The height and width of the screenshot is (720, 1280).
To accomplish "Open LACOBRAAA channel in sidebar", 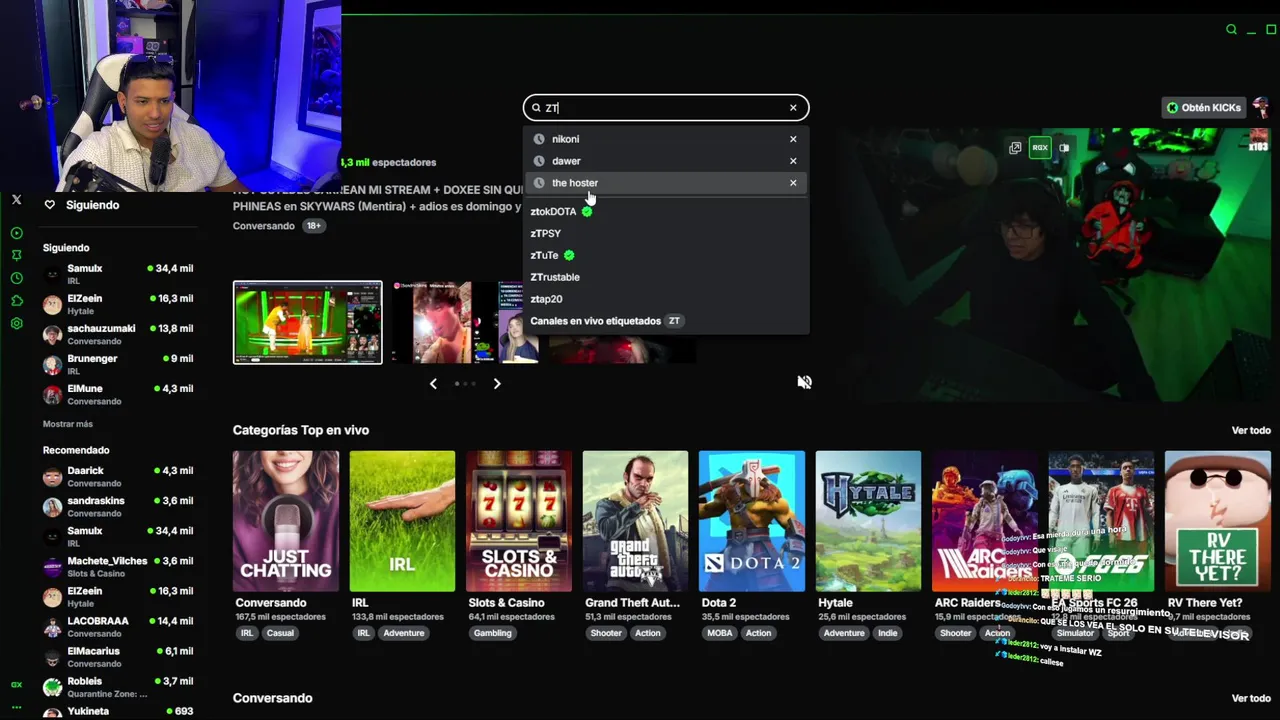I will [x=118, y=626].
